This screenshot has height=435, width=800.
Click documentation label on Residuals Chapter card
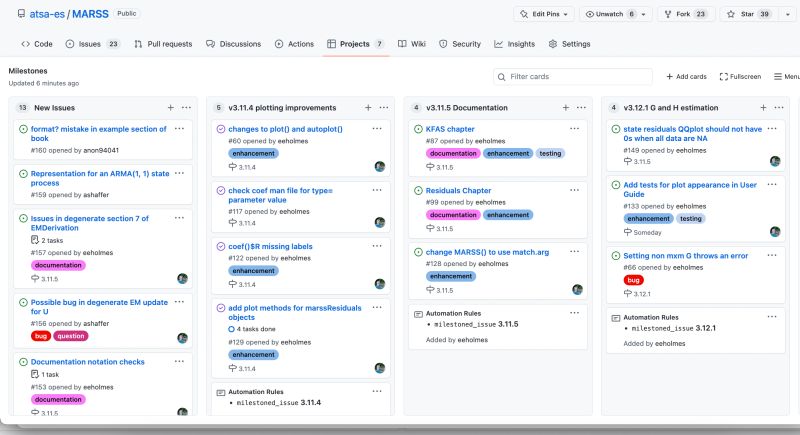tap(453, 215)
